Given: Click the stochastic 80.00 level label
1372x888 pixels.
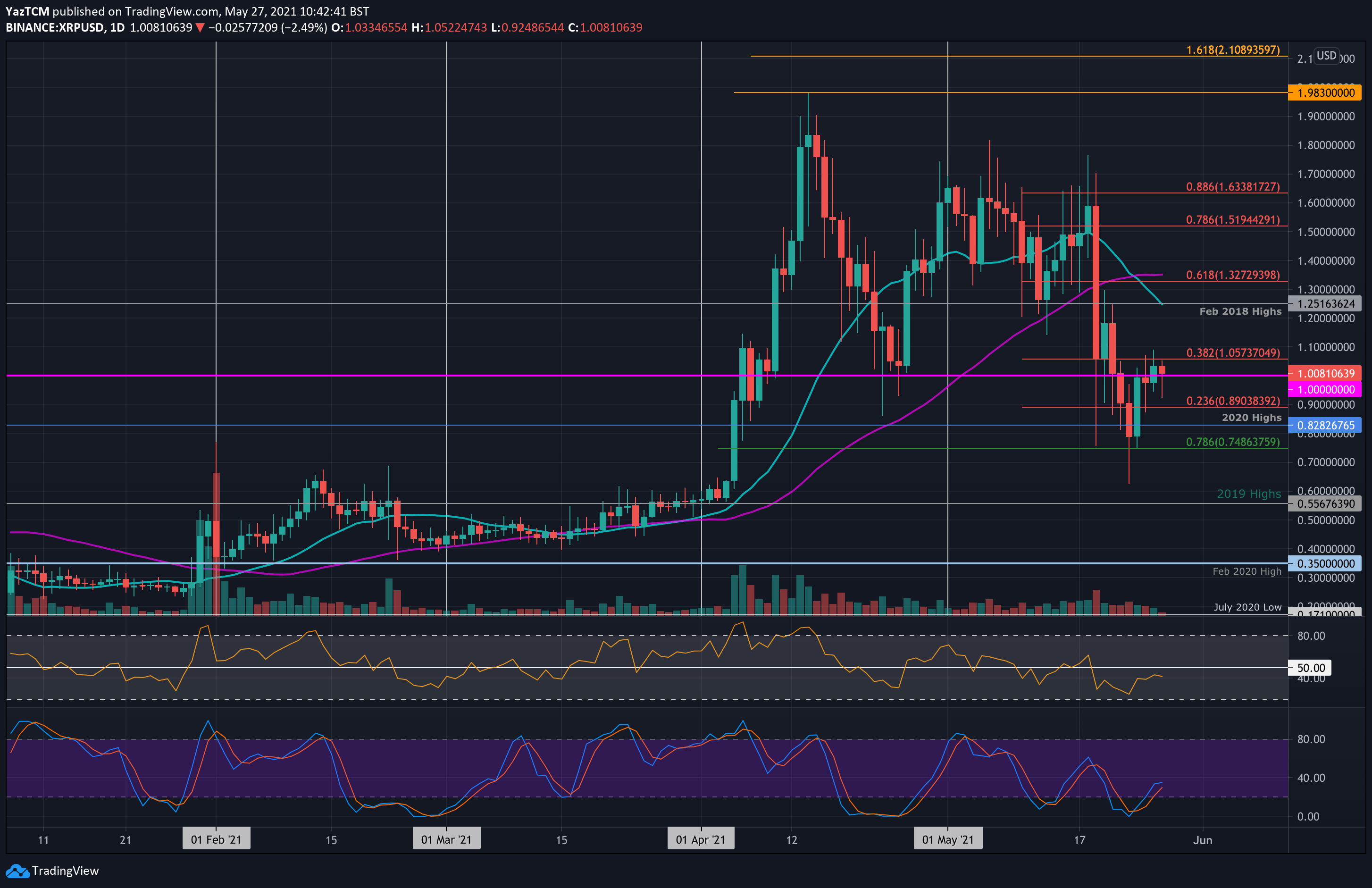Looking at the screenshot, I should pos(1311,739).
